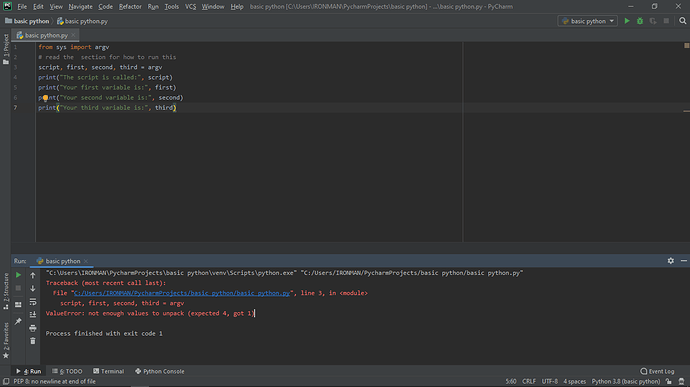The height and width of the screenshot is (387, 690).
Task: Print the console output
Action: (33, 328)
